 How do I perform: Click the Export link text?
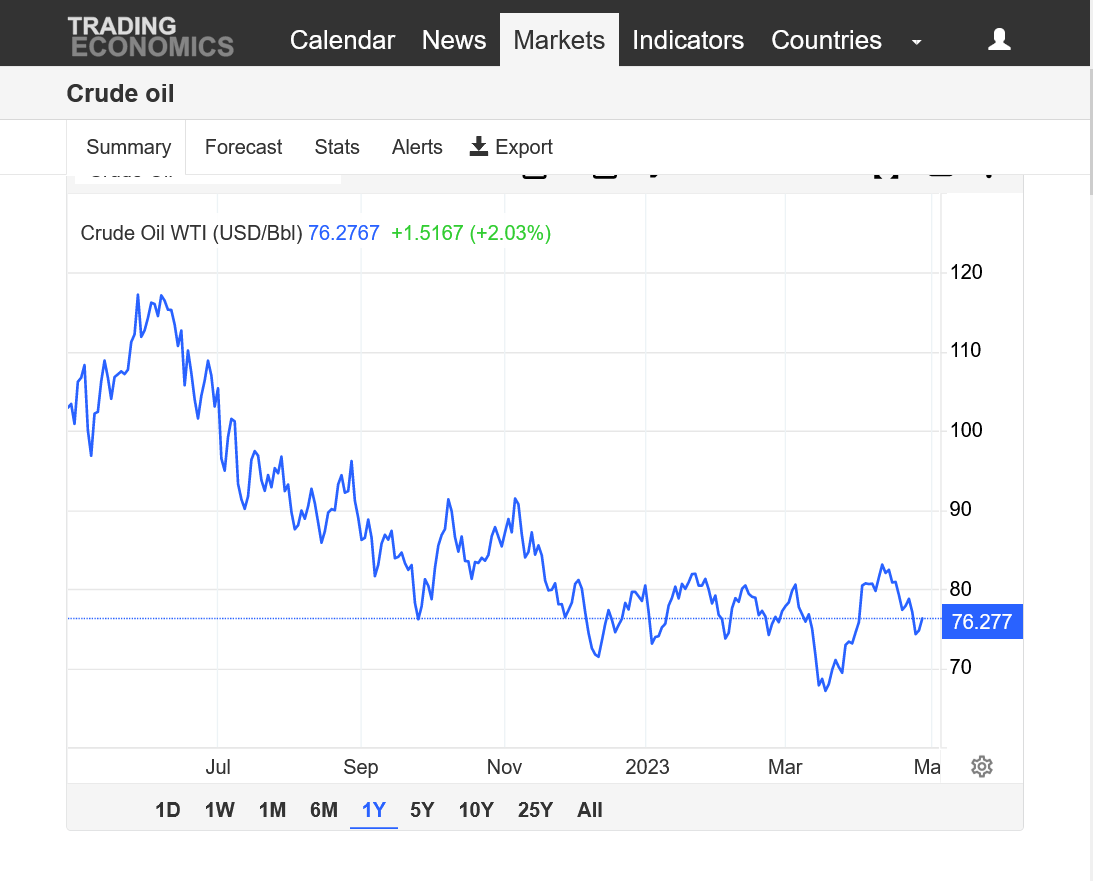point(523,147)
